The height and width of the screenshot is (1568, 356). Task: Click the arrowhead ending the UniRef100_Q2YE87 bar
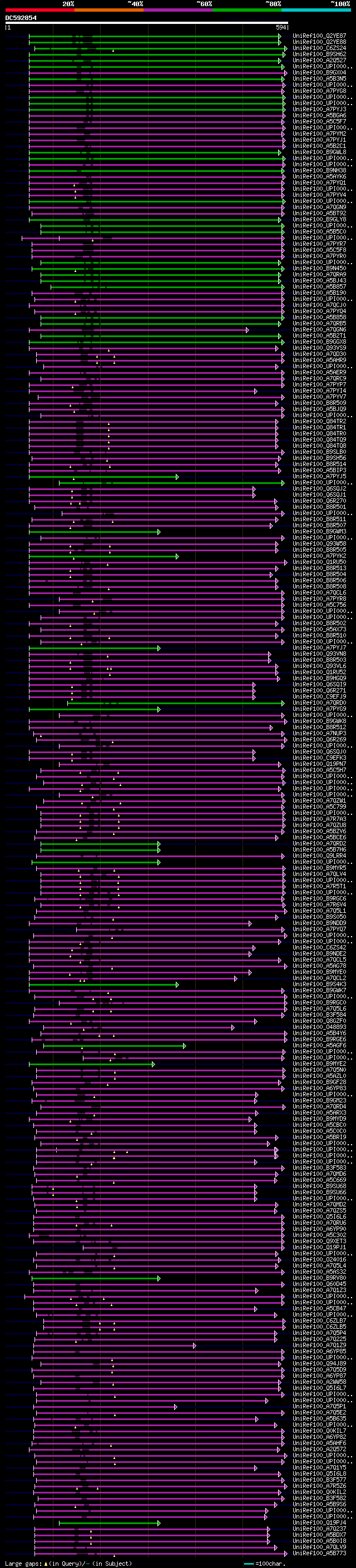pos(279,37)
